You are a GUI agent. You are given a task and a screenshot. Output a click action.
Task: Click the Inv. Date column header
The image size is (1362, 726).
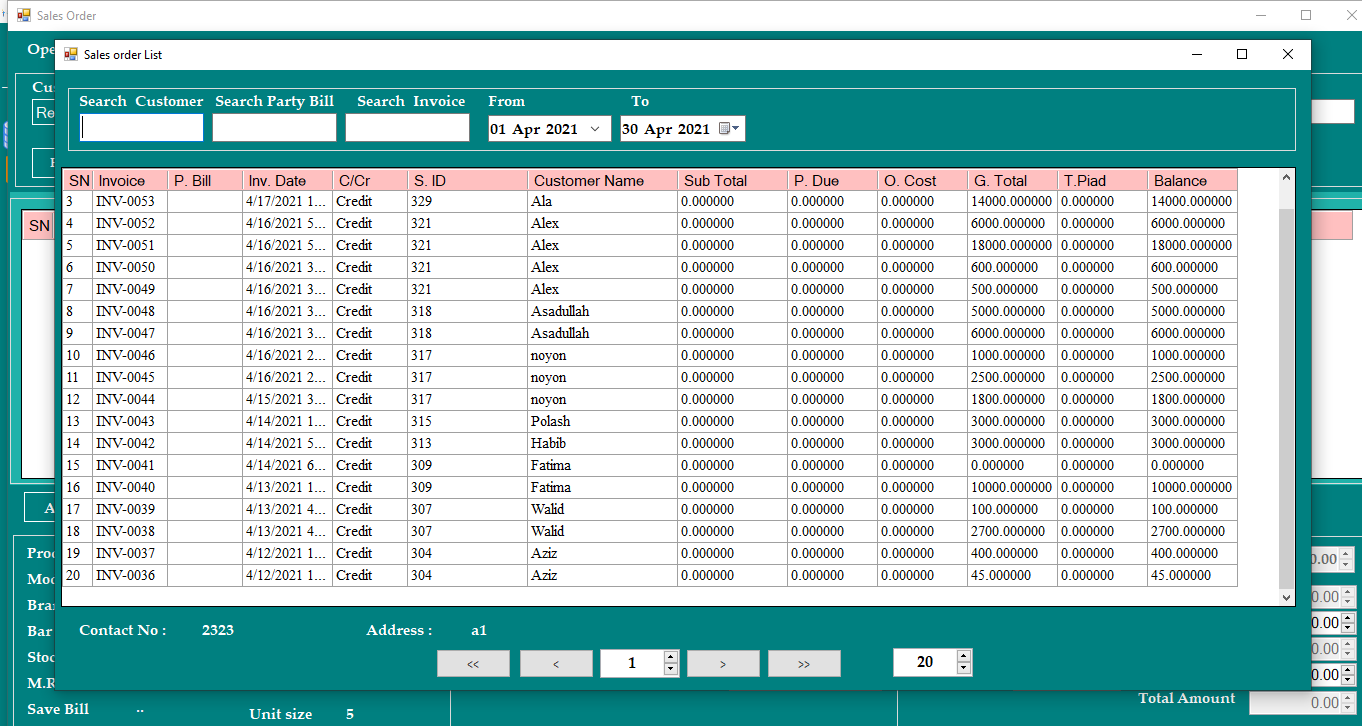287,181
